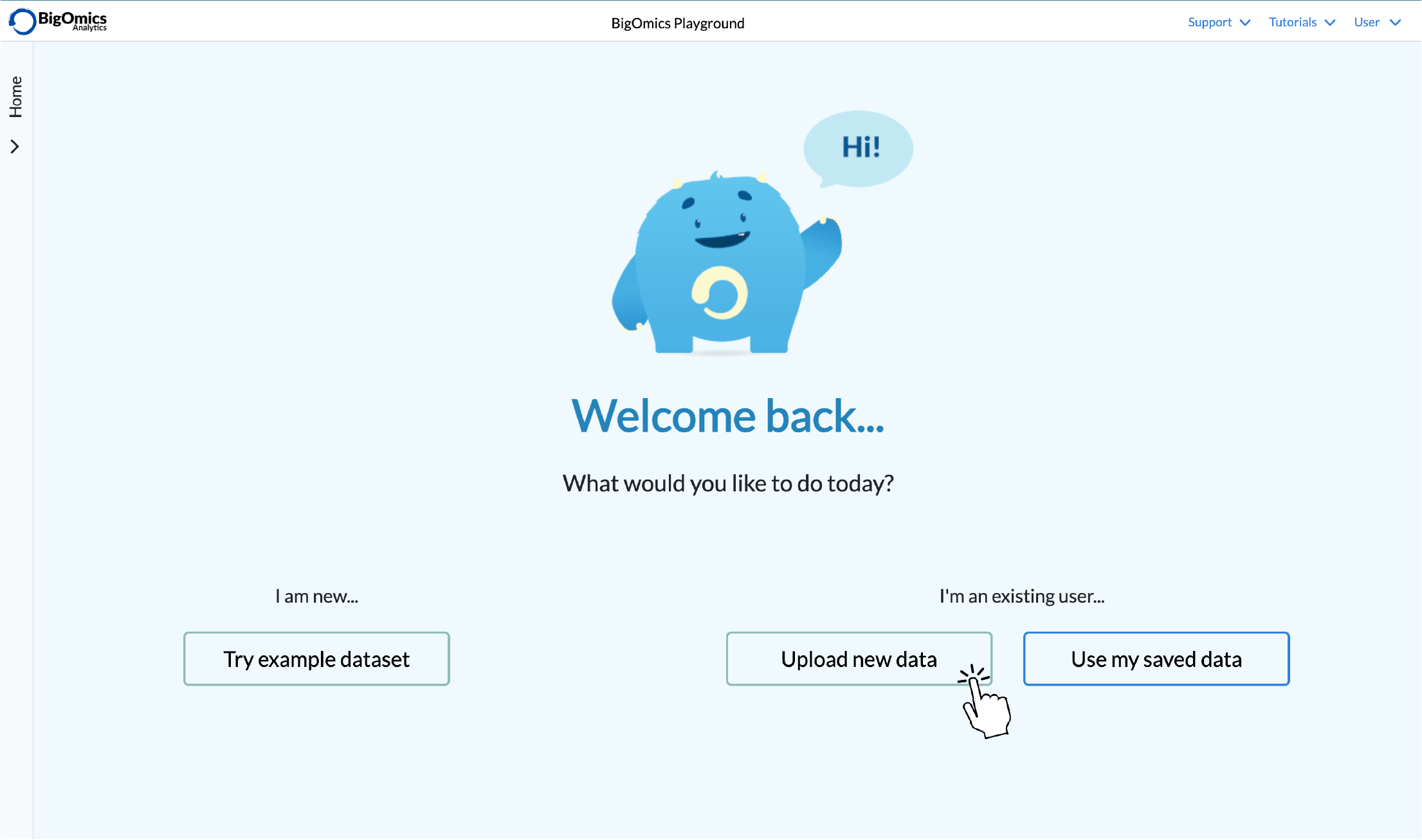The height and width of the screenshot is (840, 1422).
Task: Click the sidebar expand arrow
Action: click(16, 147)
